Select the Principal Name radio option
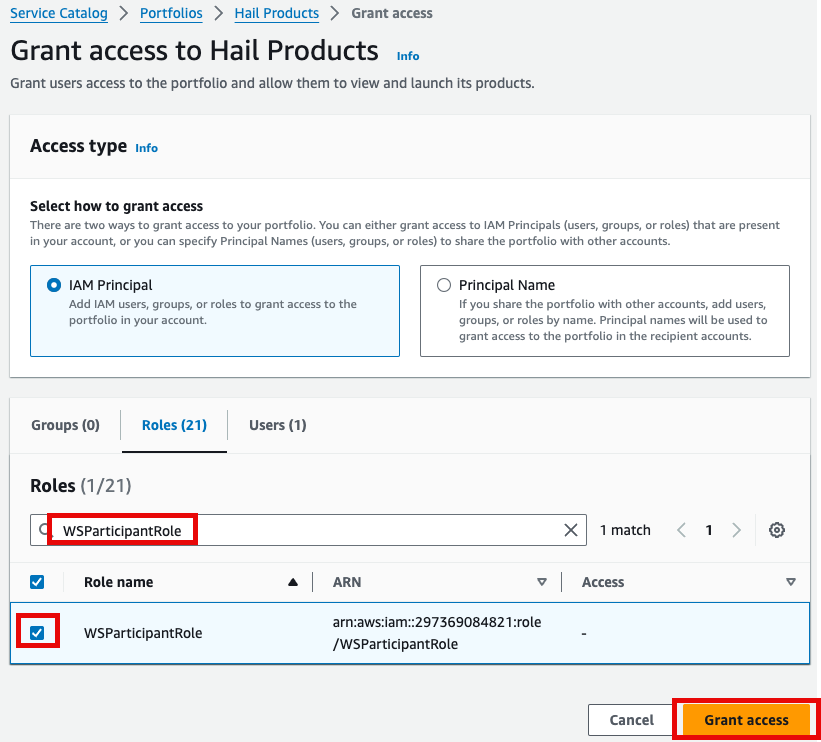Image resolution: width=821 pixels, height=742 pixels. [444, 285]
